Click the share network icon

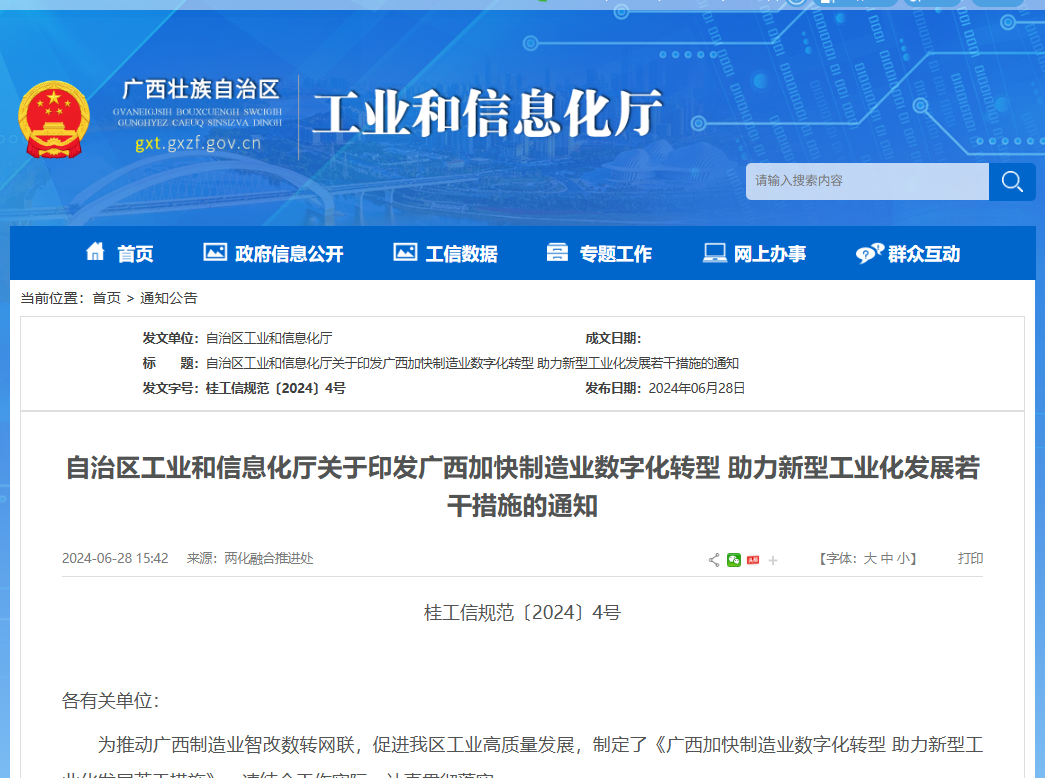714,559
